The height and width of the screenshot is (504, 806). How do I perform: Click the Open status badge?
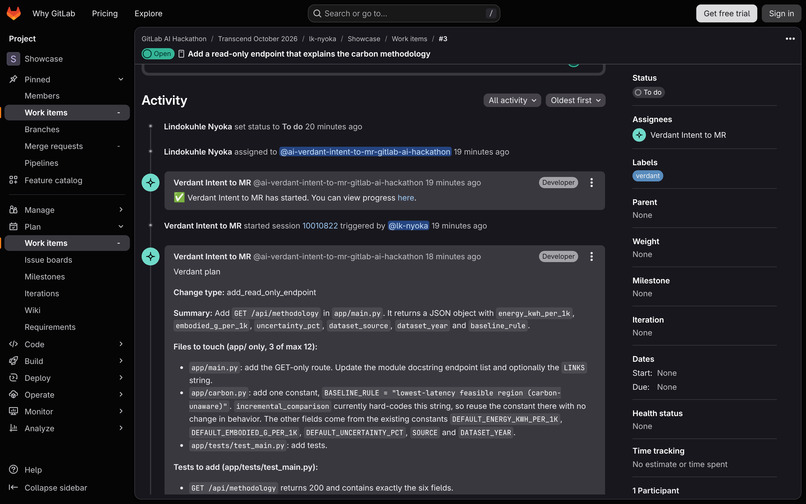click(x=158, y=53)
